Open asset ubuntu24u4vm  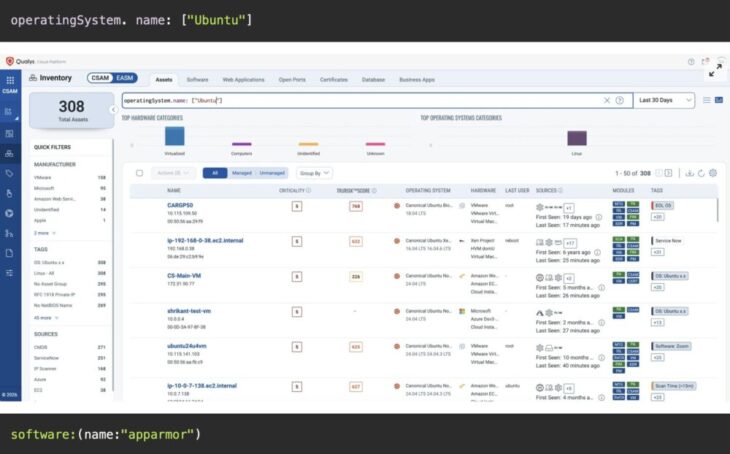coord(187,346)
